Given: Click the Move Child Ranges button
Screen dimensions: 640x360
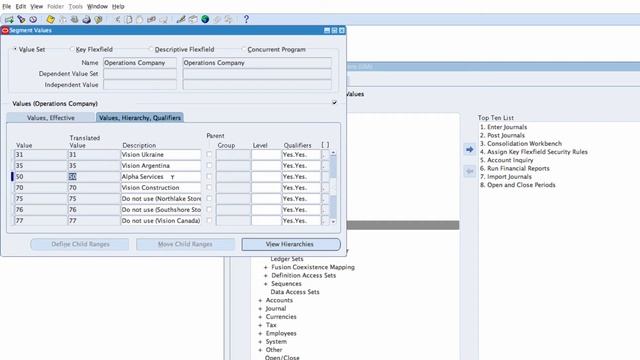Looking at the screenshot, I should (185, 244).
